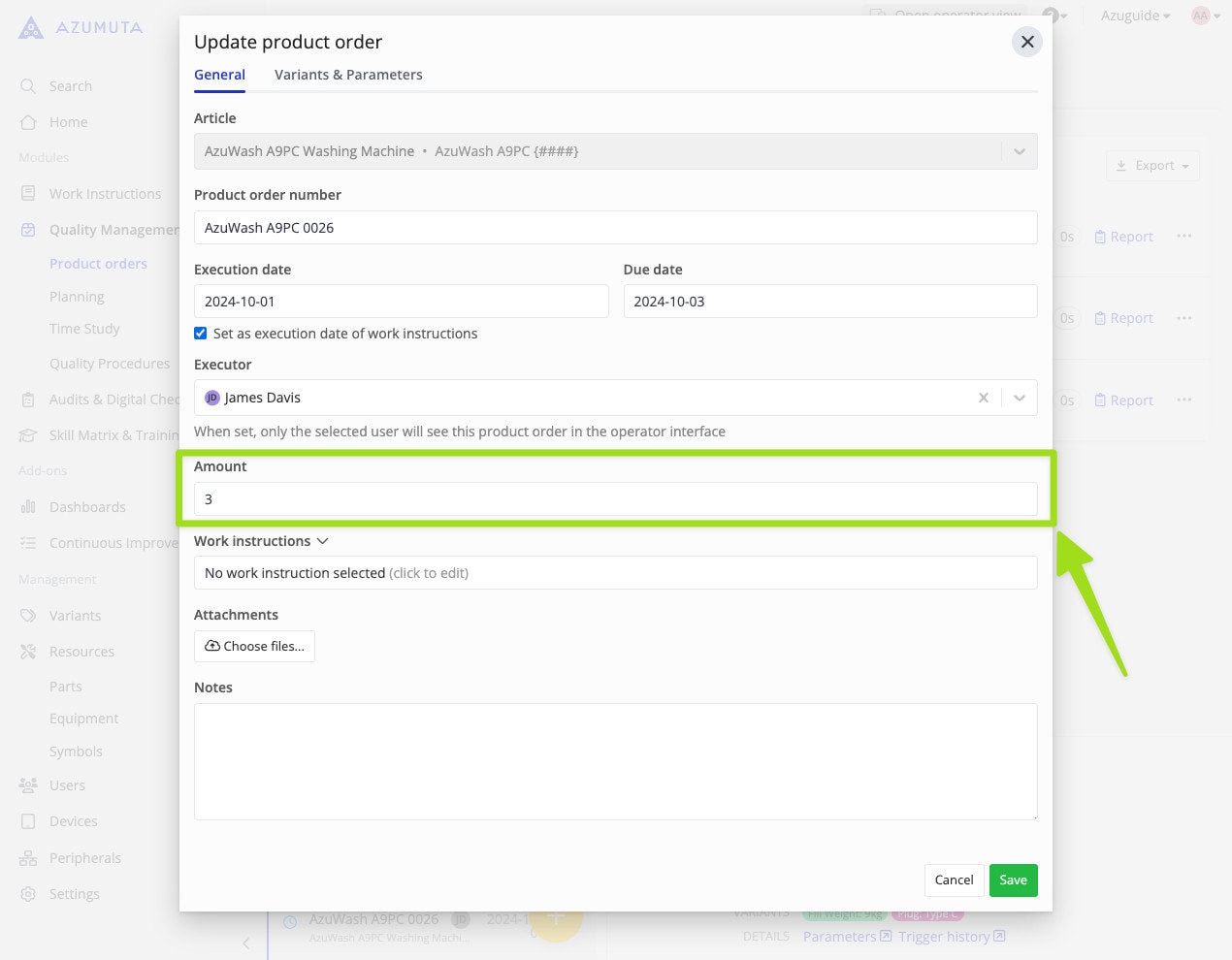Expand the Executor dropdown arrow
This screenshot has height=960, width=1232.
tap(1020, 397)
